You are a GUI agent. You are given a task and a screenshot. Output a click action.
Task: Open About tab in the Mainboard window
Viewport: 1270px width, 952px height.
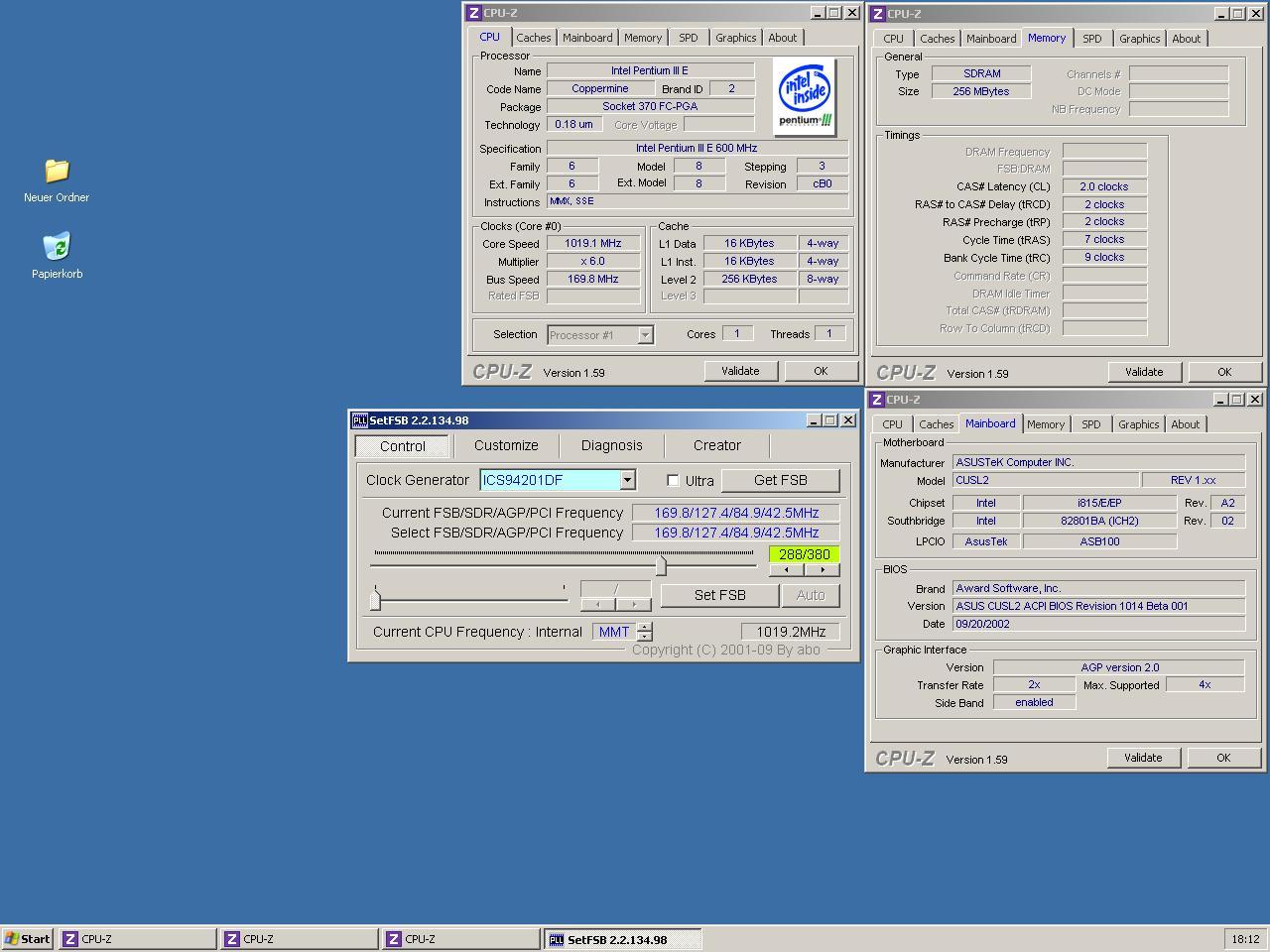click(1186, 424)
